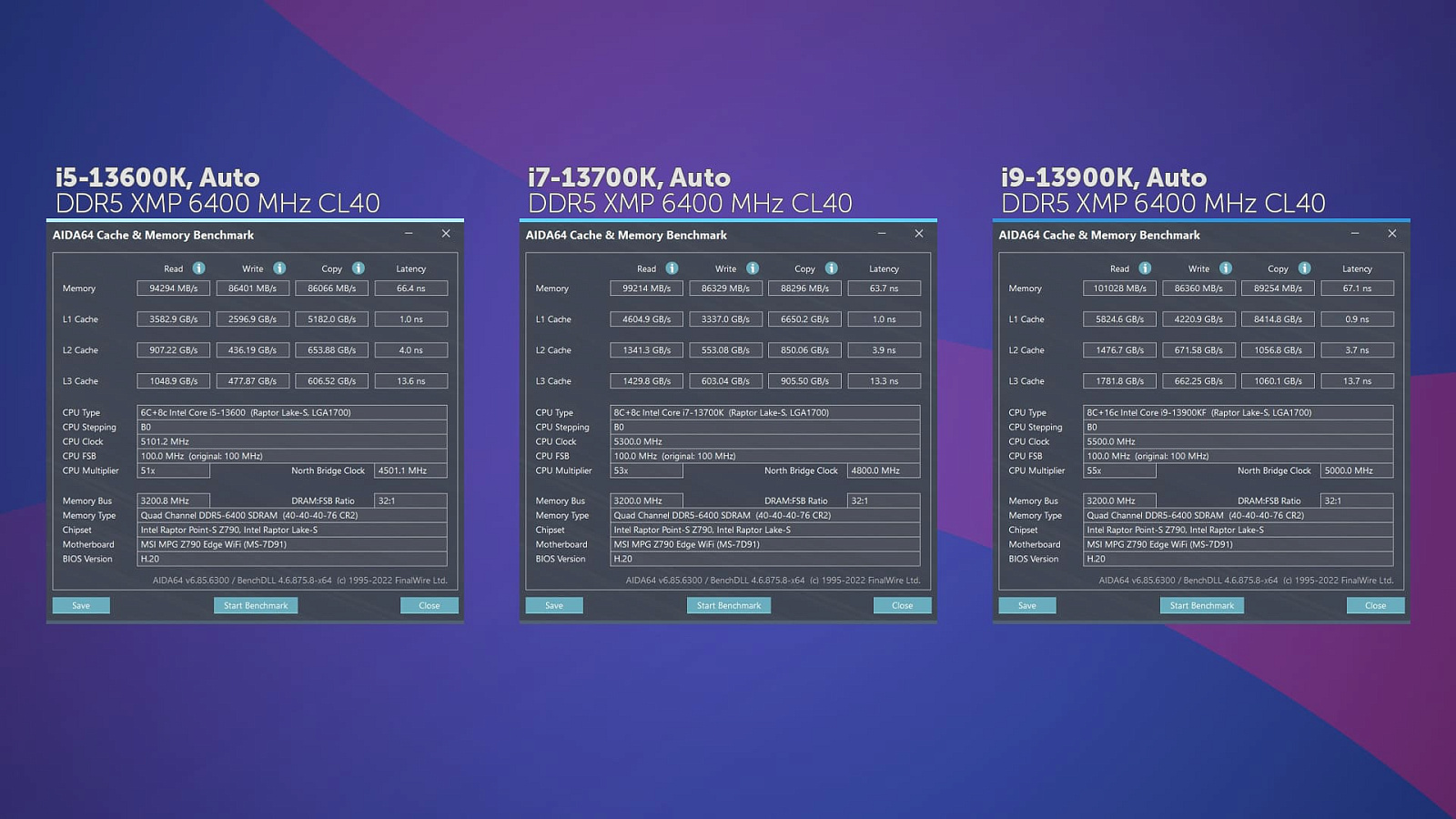This screenshot has height=819, width=1456.
Task: Select memory read value 99214 MB/s
Action: (647, 288)
